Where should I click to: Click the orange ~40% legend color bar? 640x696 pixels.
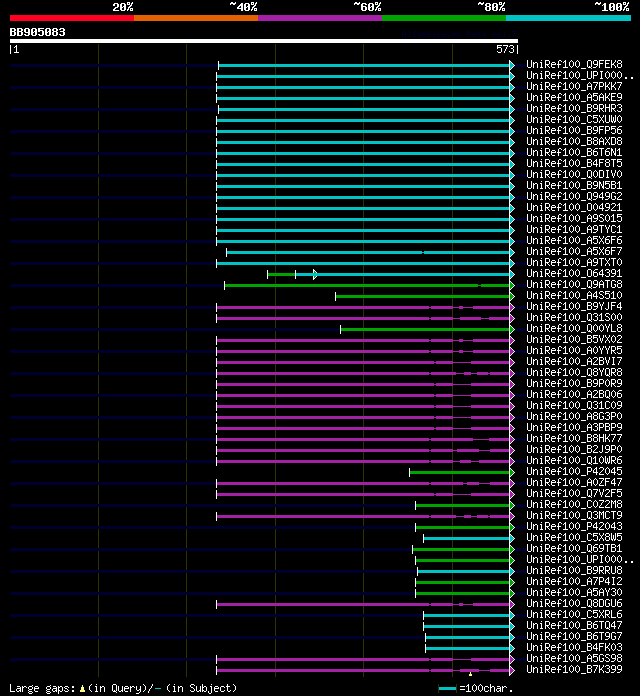click(x=196, y=18)
